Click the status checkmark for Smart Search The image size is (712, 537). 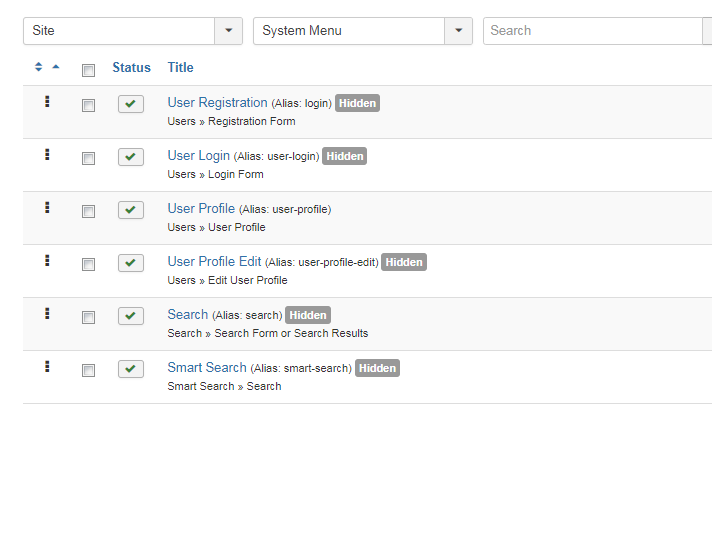[131, 369]
